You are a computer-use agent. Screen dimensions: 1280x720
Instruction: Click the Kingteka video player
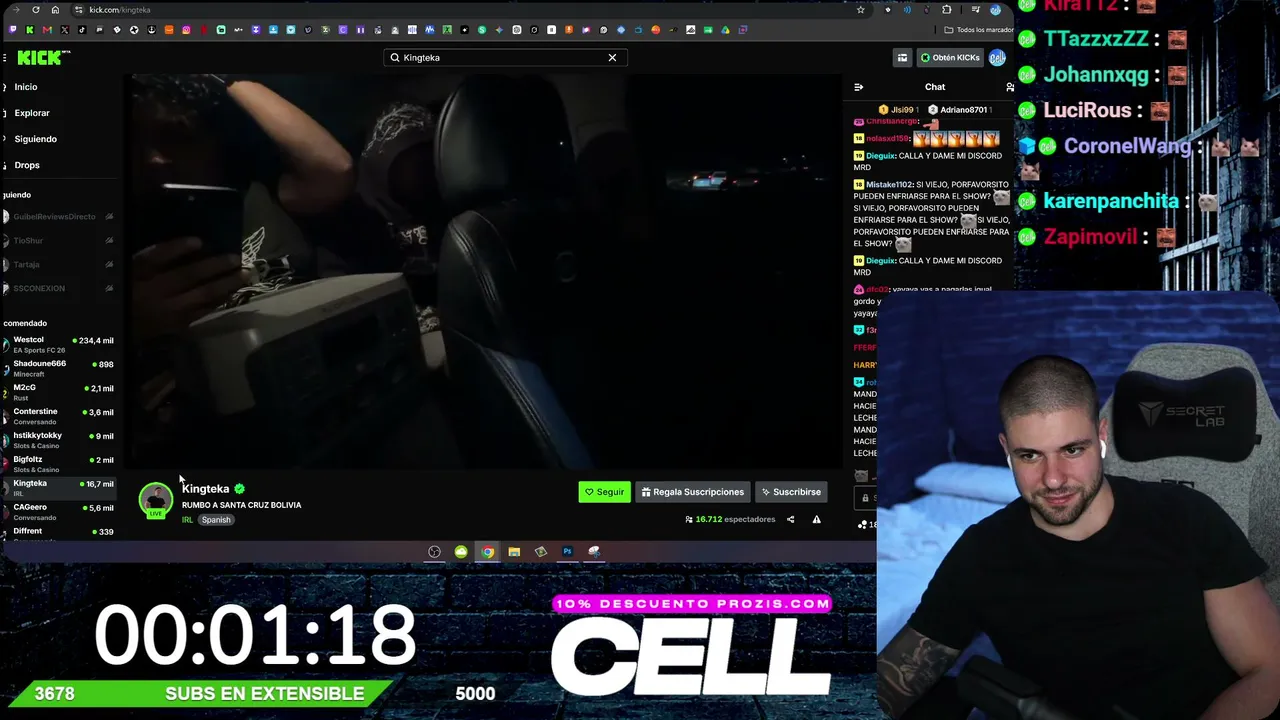[484, 270]
